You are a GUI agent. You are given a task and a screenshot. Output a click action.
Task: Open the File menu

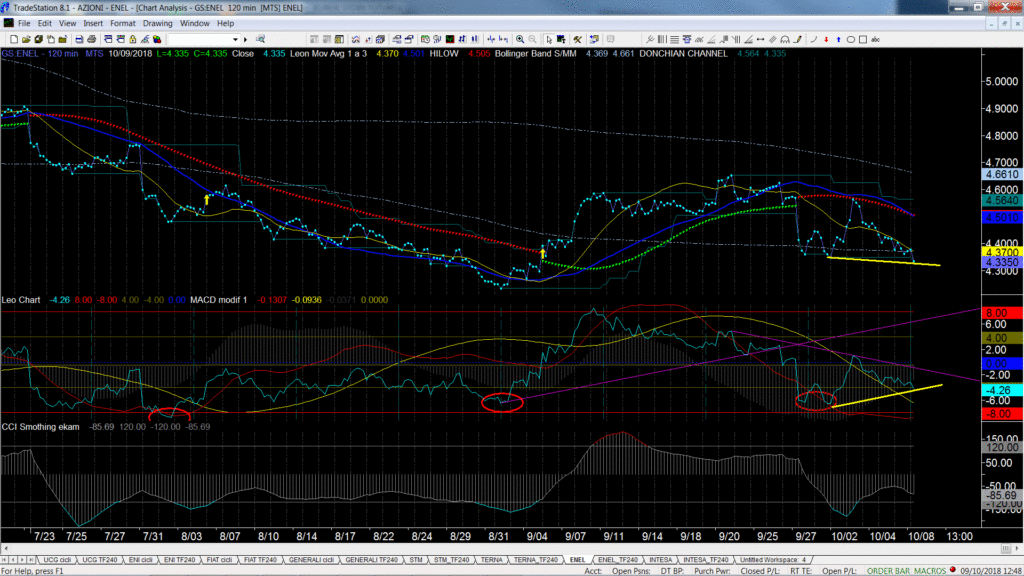click(x=24, y=24)
